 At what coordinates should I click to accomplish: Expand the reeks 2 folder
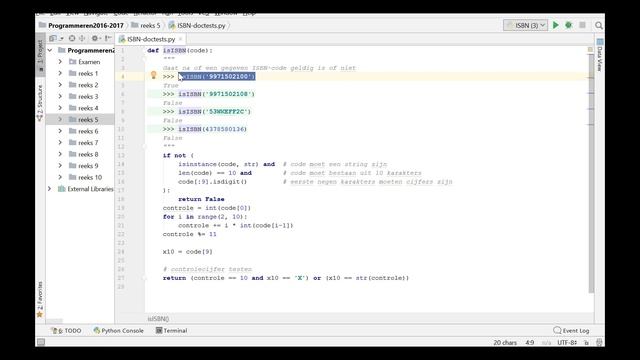60,85
